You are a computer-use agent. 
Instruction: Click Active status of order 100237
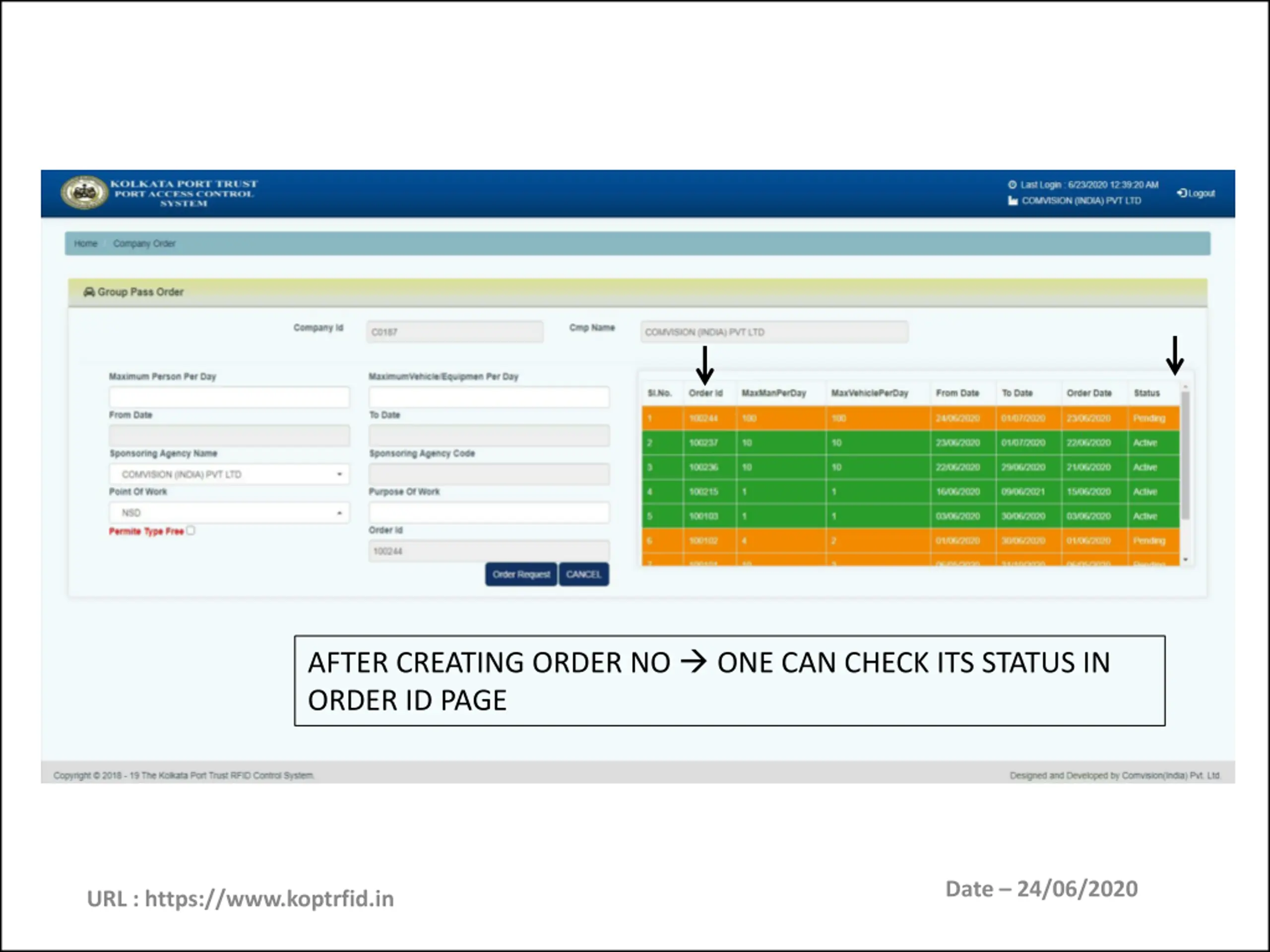(x=1145, y=443)
